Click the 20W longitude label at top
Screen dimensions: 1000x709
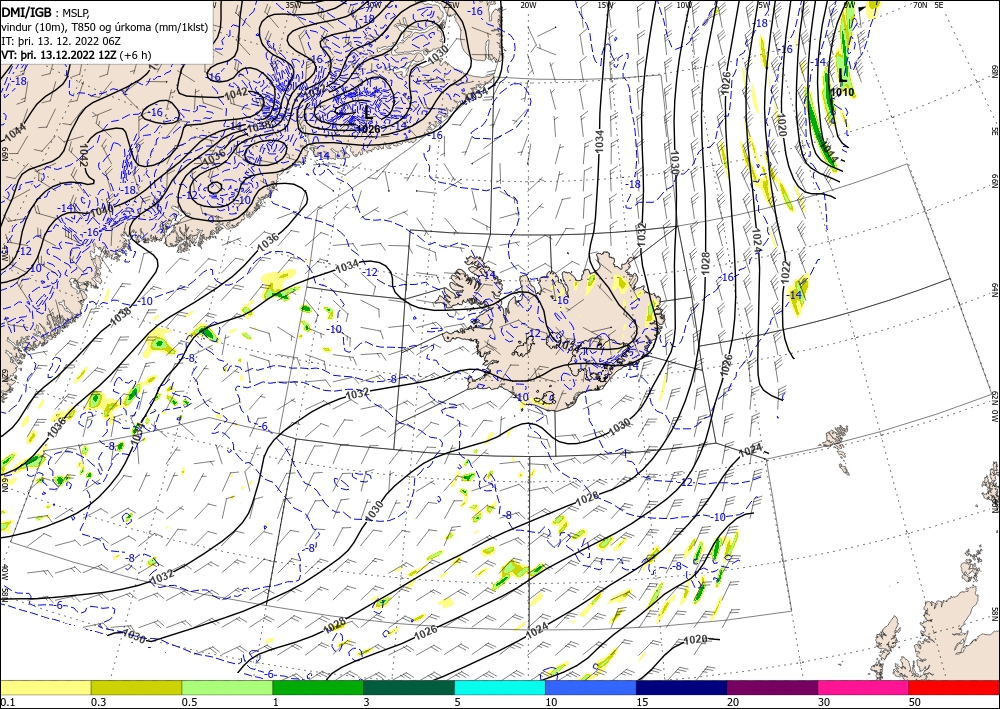(x=528, y=5)
